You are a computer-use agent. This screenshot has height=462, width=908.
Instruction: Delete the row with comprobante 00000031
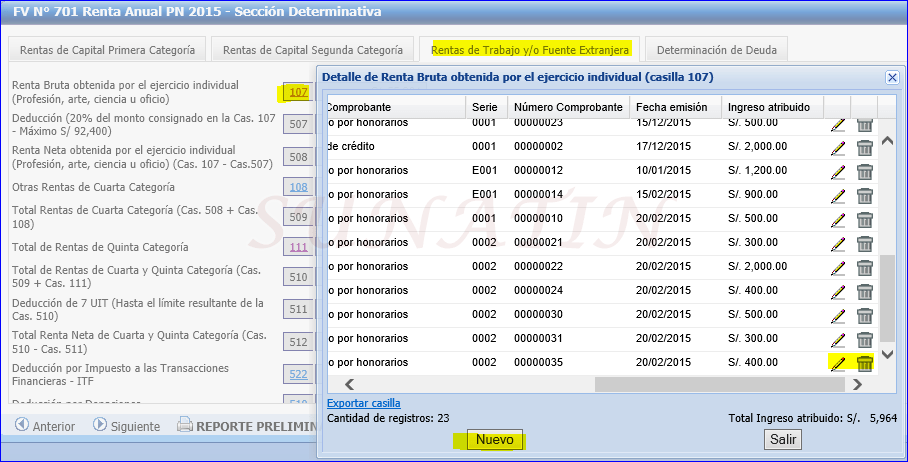click(865, 340)
